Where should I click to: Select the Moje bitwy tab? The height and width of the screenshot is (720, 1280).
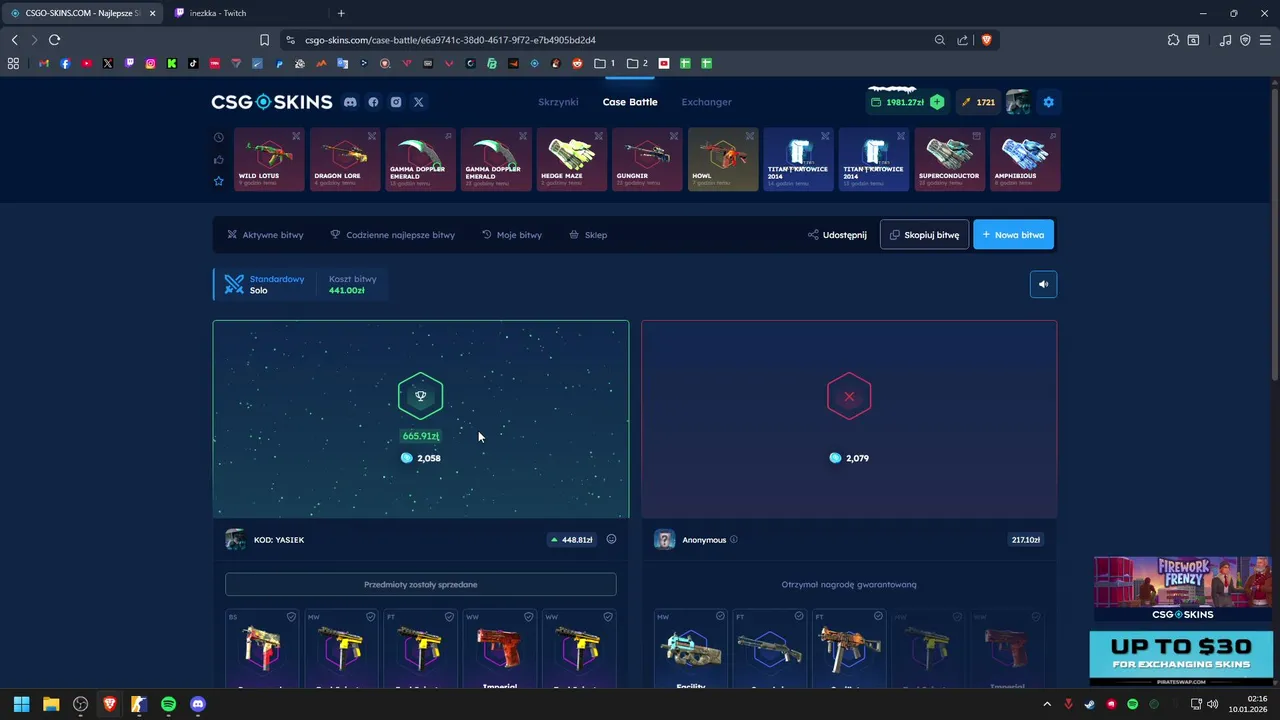point(512,235)
